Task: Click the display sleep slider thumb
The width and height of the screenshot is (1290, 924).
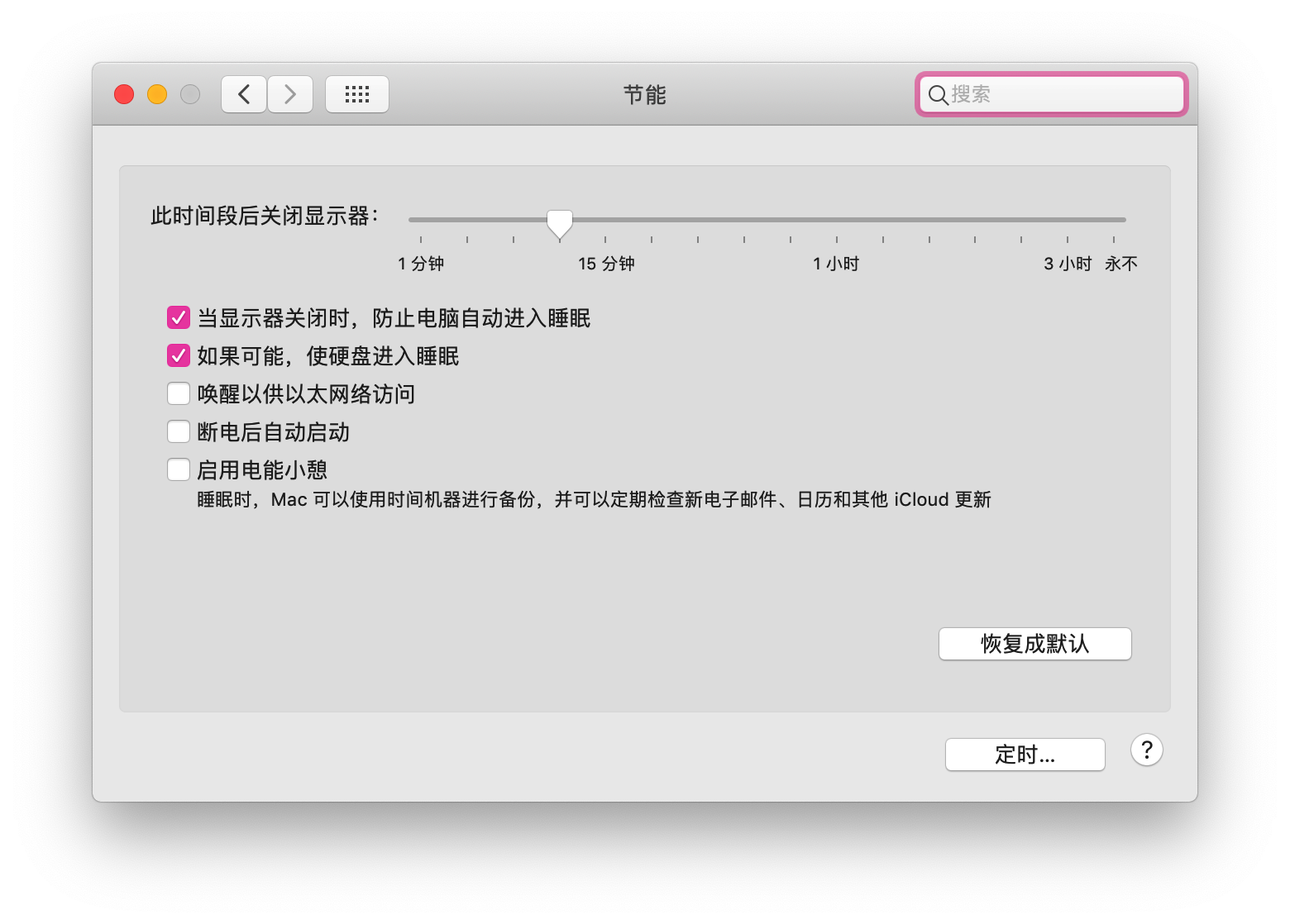Action: 560,223
